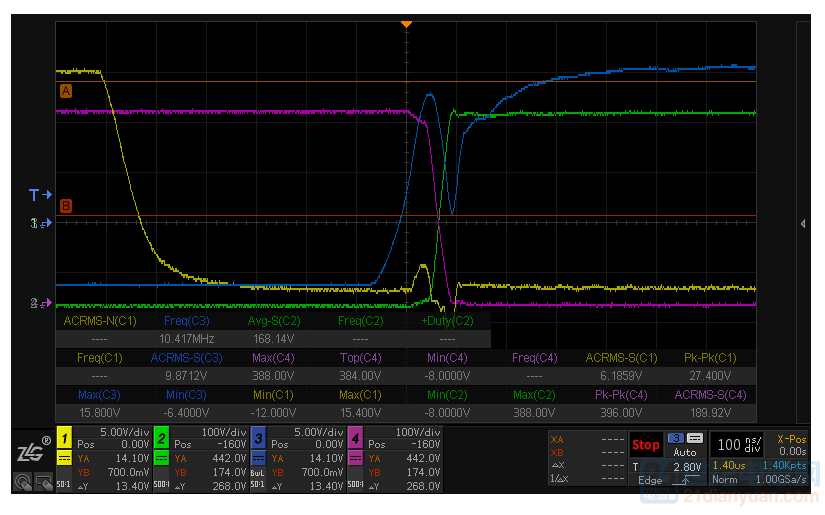Image resolution: width=825 pixels, height=515 pixels.
Task: Select channel 3 probe ratio 50:1
Action: click(258, 484)
